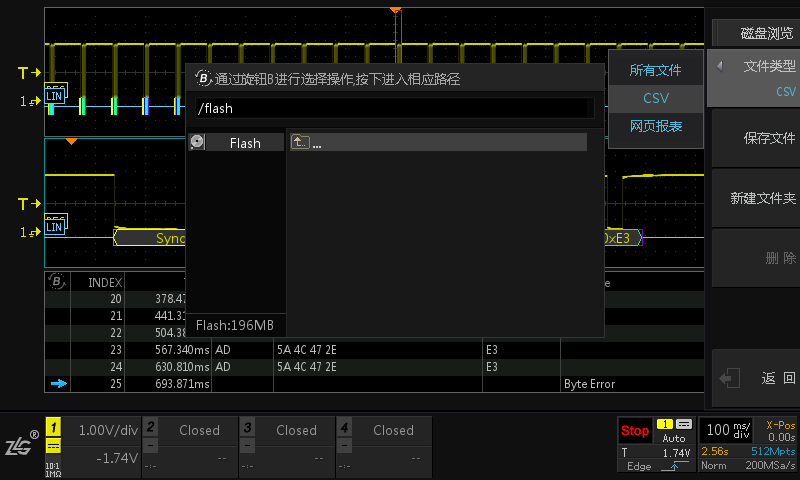Click the parent folder up icon

pos(300,143)
